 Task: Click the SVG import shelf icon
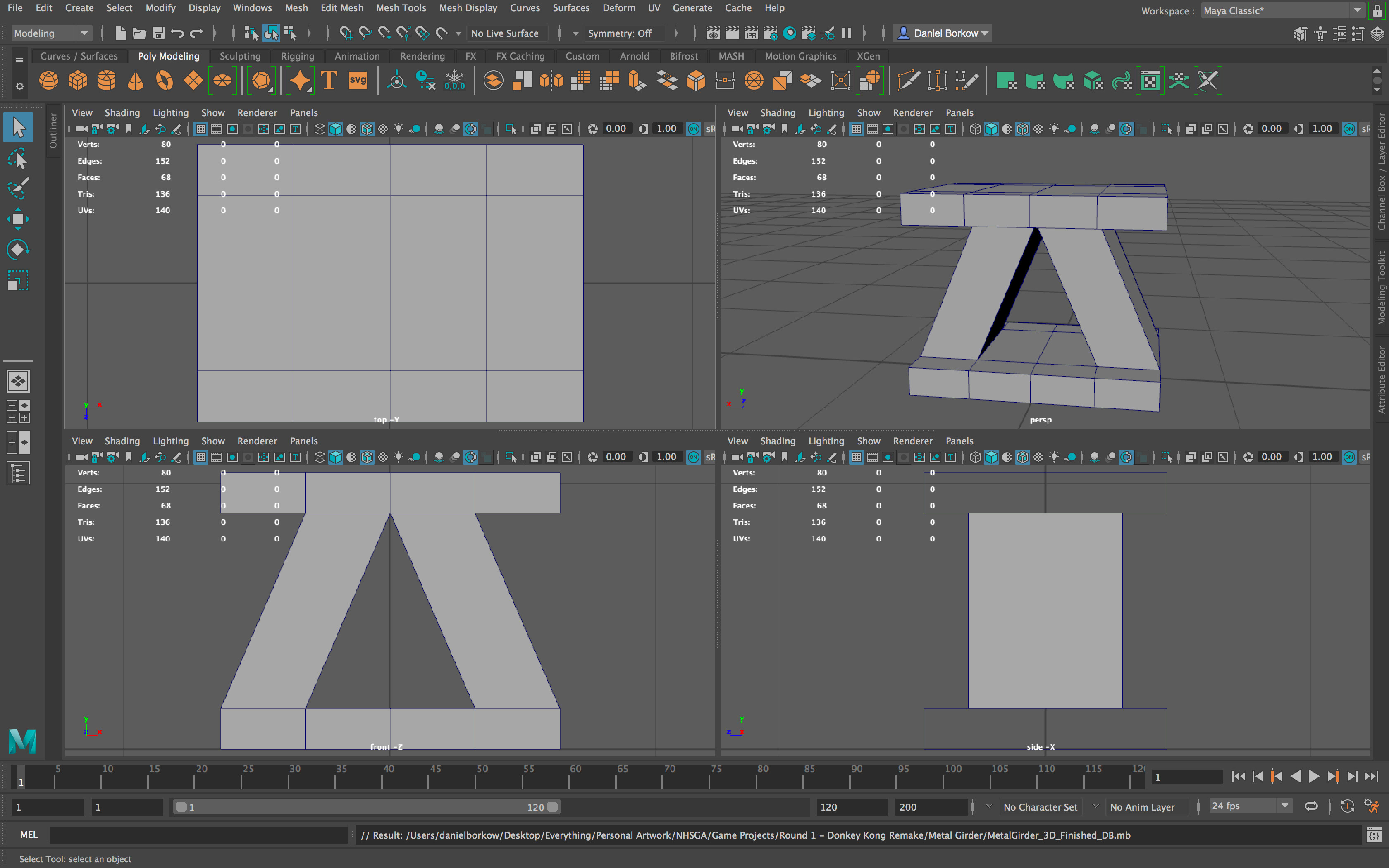(358, 80)
